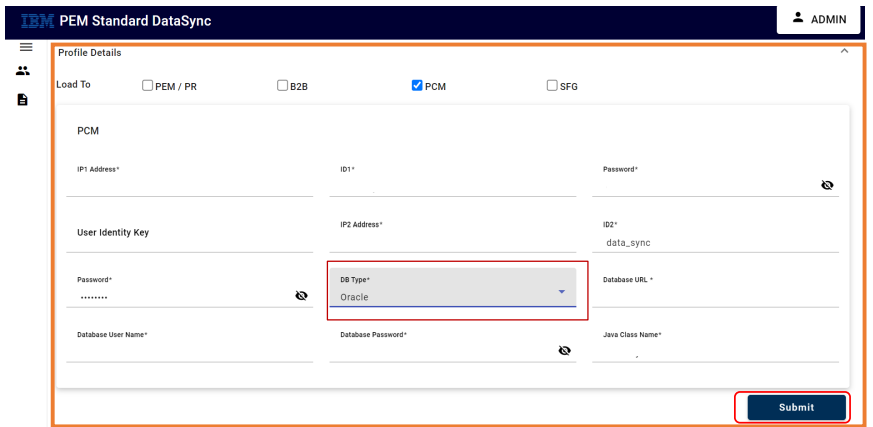873x427 pixels.
Task: Click the PCM section heading in the card
Action: point(88,131)
